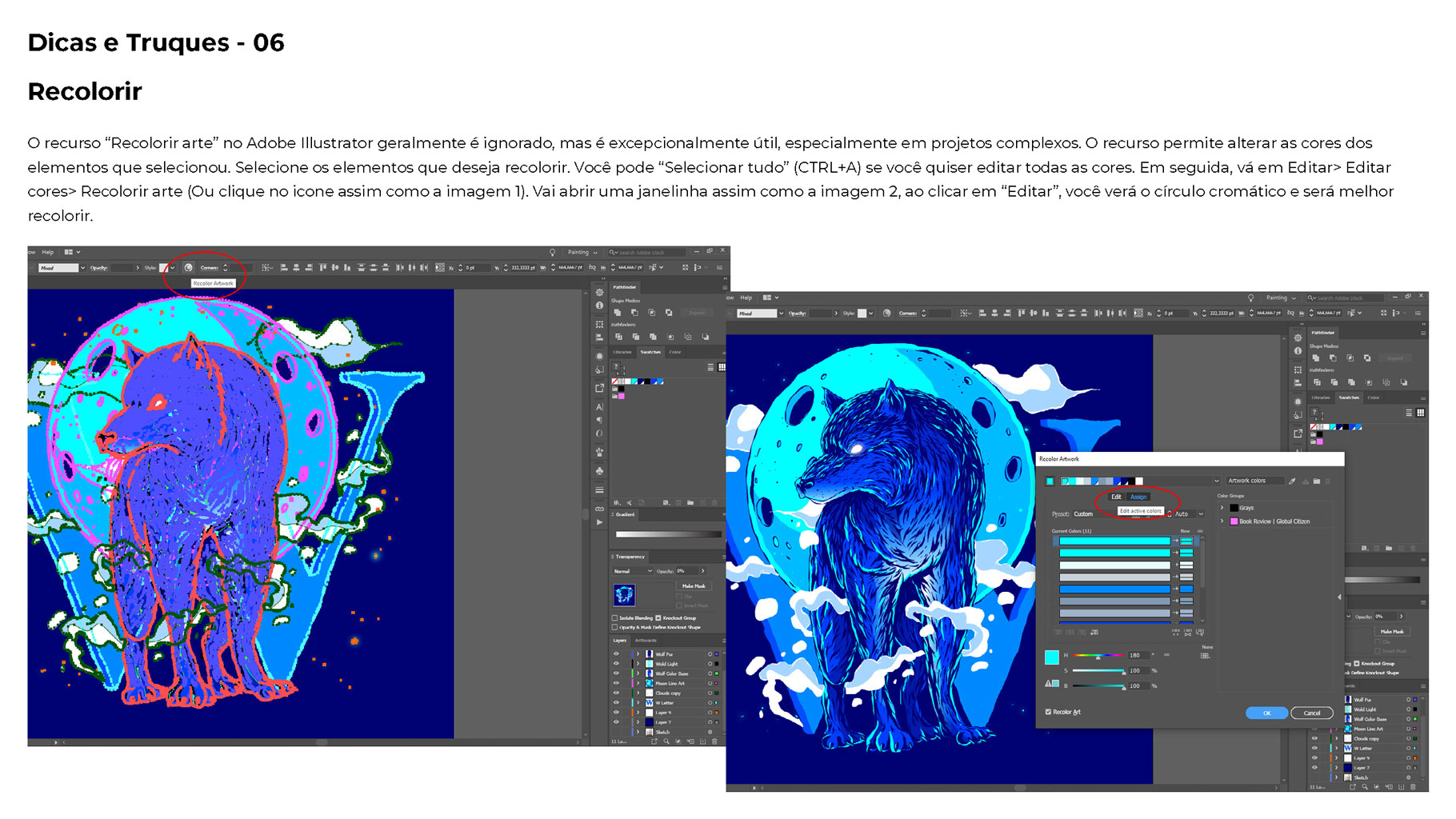Open Symbols club icon in left dock

599,470
